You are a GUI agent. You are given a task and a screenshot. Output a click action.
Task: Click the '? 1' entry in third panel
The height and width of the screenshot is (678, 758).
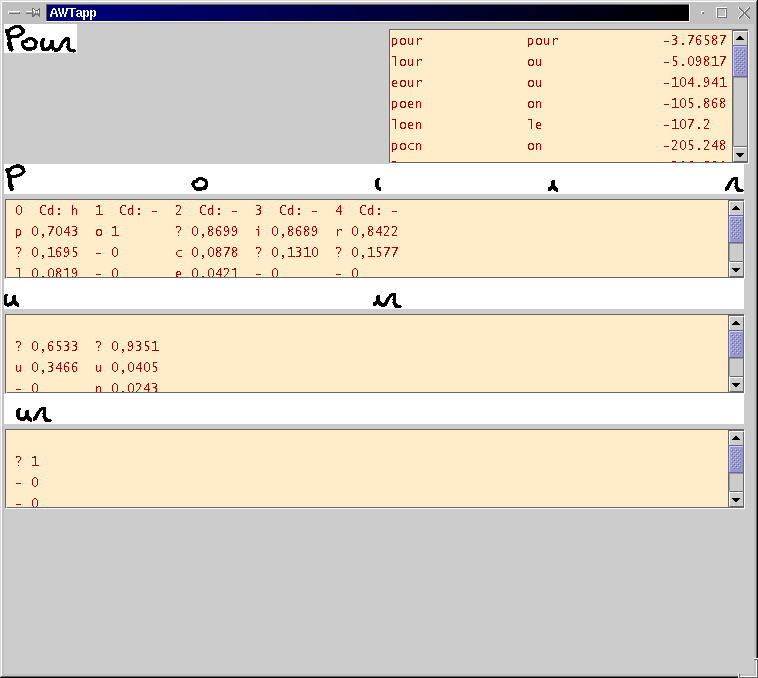[x=27, y=461]
